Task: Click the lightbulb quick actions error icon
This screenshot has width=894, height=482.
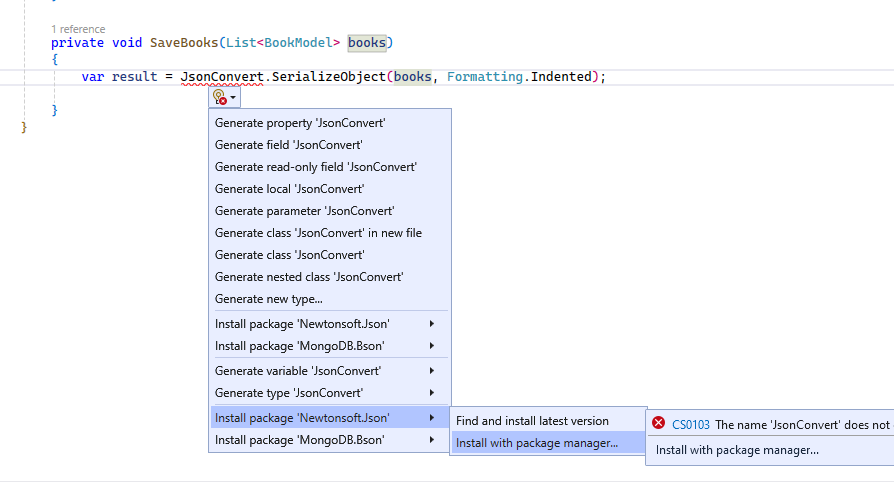Action: click(220, 98)
